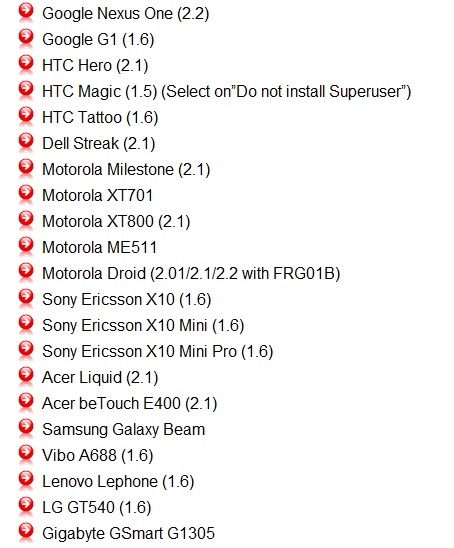Image resolution: width=454 pixels, height=548 pixels.
Task: Click the red arrow beside Samsung Galaxy Beam
Action: pos(26,427)
